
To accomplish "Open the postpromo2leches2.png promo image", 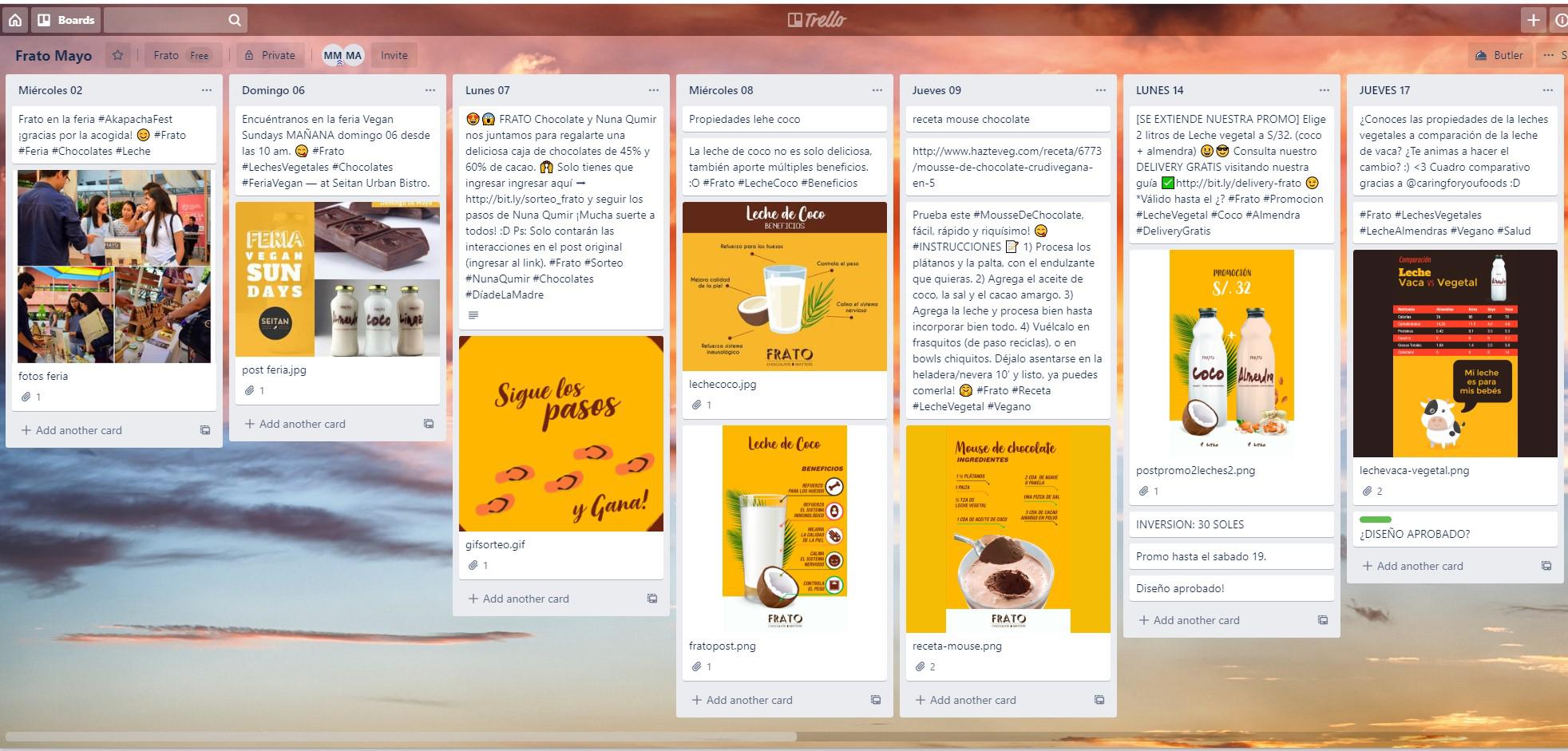I will coord(1232,354).
